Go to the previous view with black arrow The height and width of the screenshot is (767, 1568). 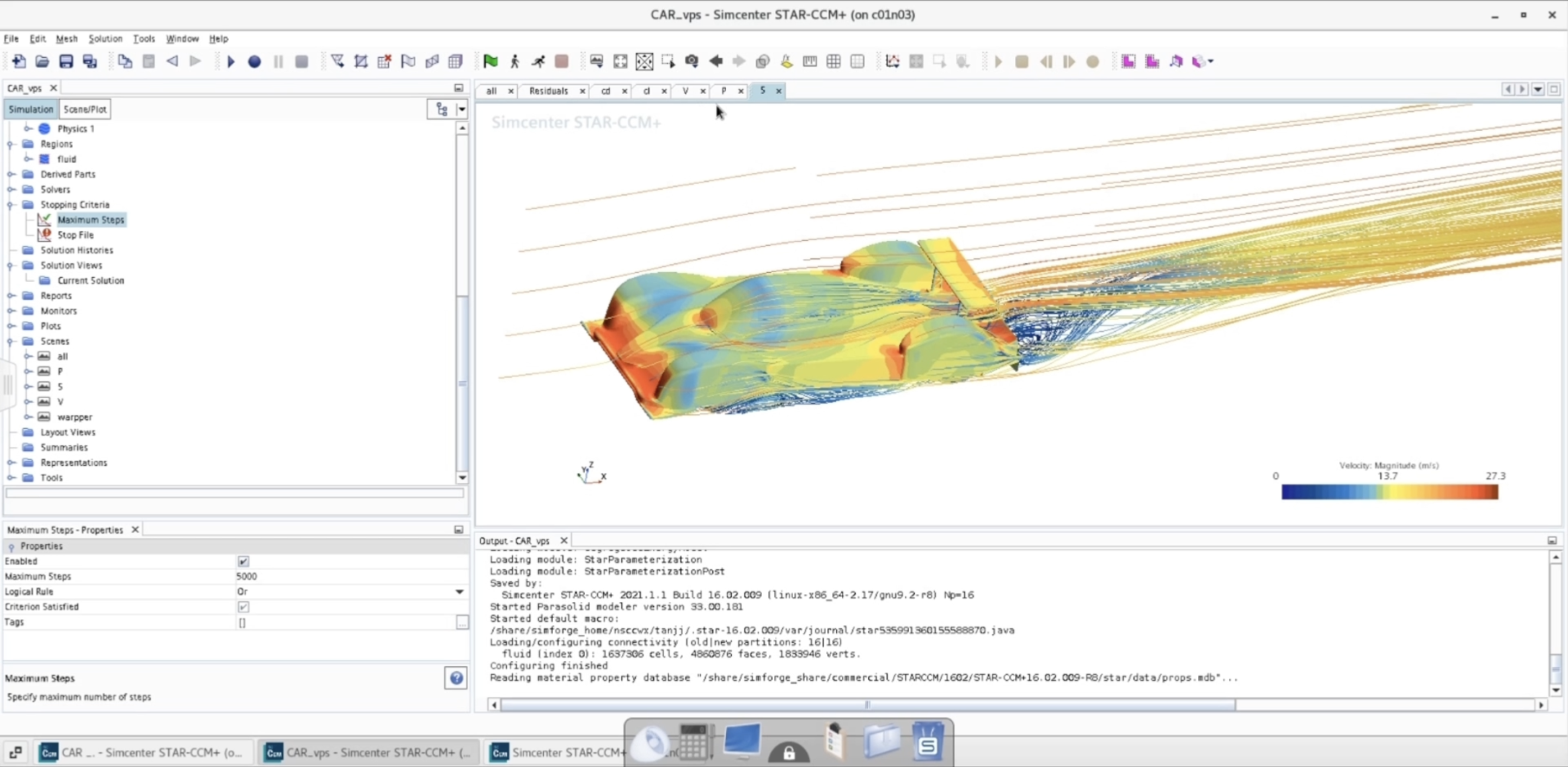(716, 61)
